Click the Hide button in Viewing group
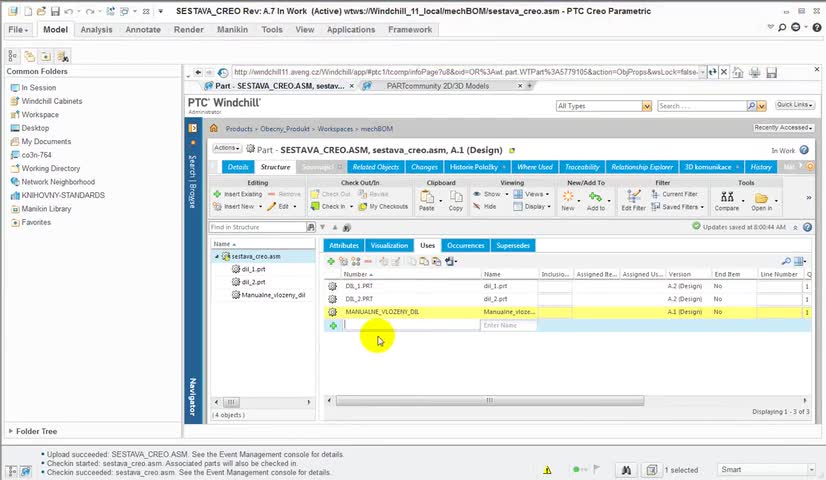This screenshot has width=826, height=480. point(485,207)
